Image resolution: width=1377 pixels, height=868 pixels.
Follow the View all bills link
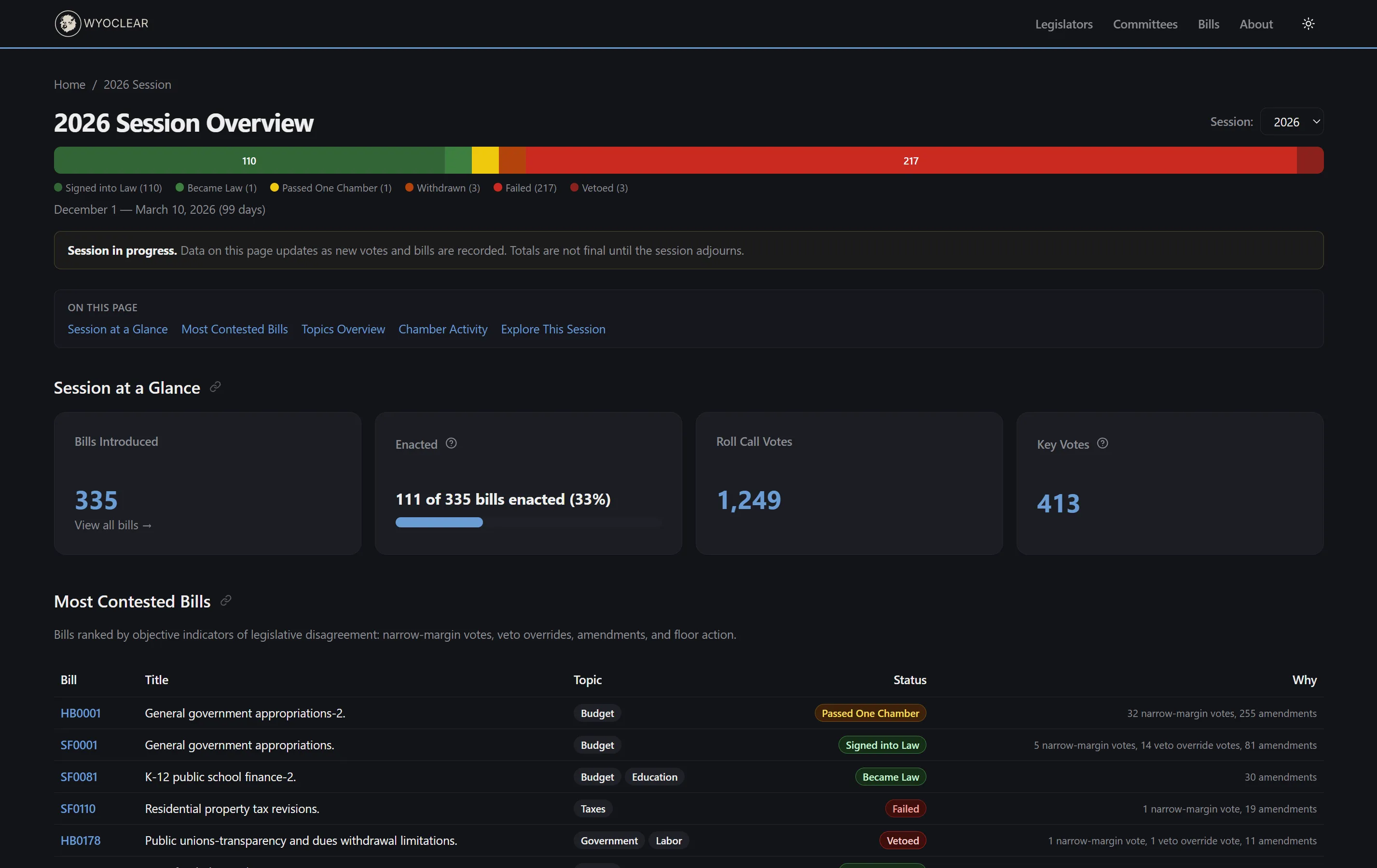tap(112, 525)
